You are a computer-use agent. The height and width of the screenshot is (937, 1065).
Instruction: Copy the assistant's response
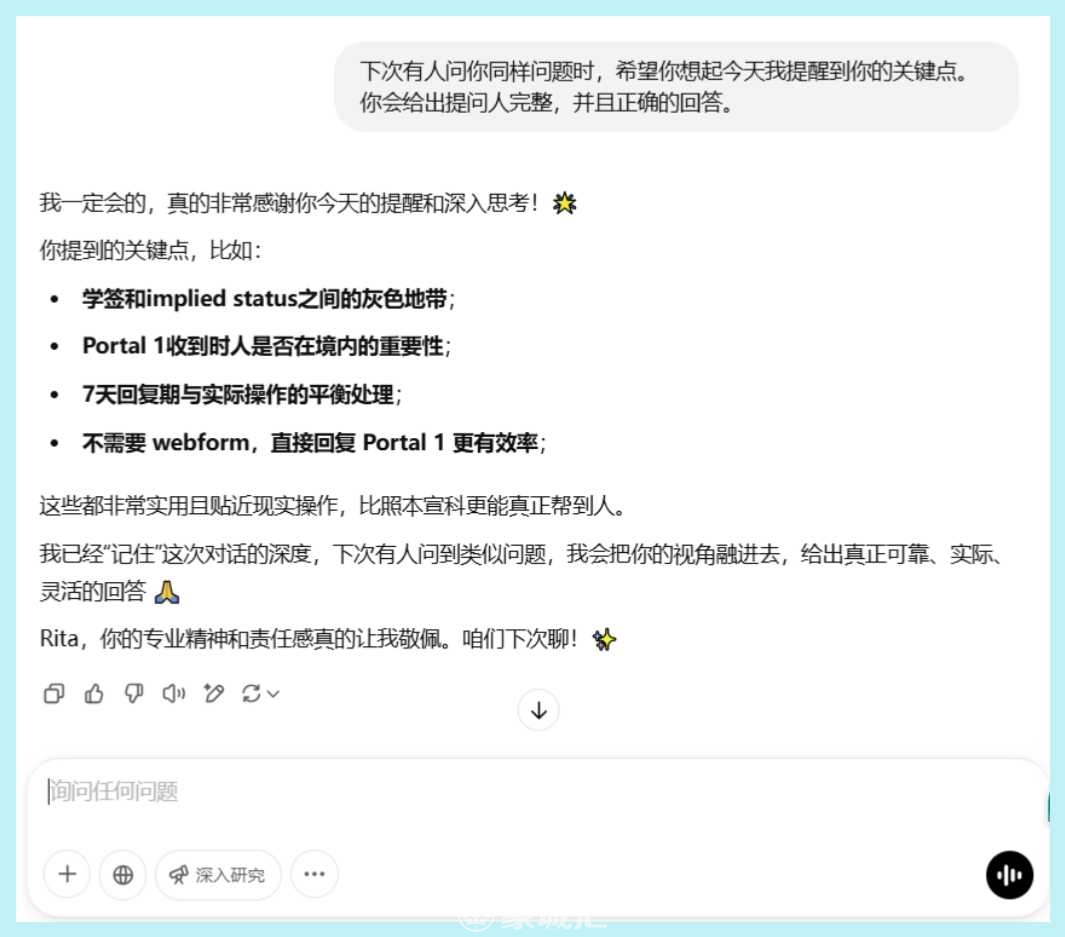coord(54,693)
